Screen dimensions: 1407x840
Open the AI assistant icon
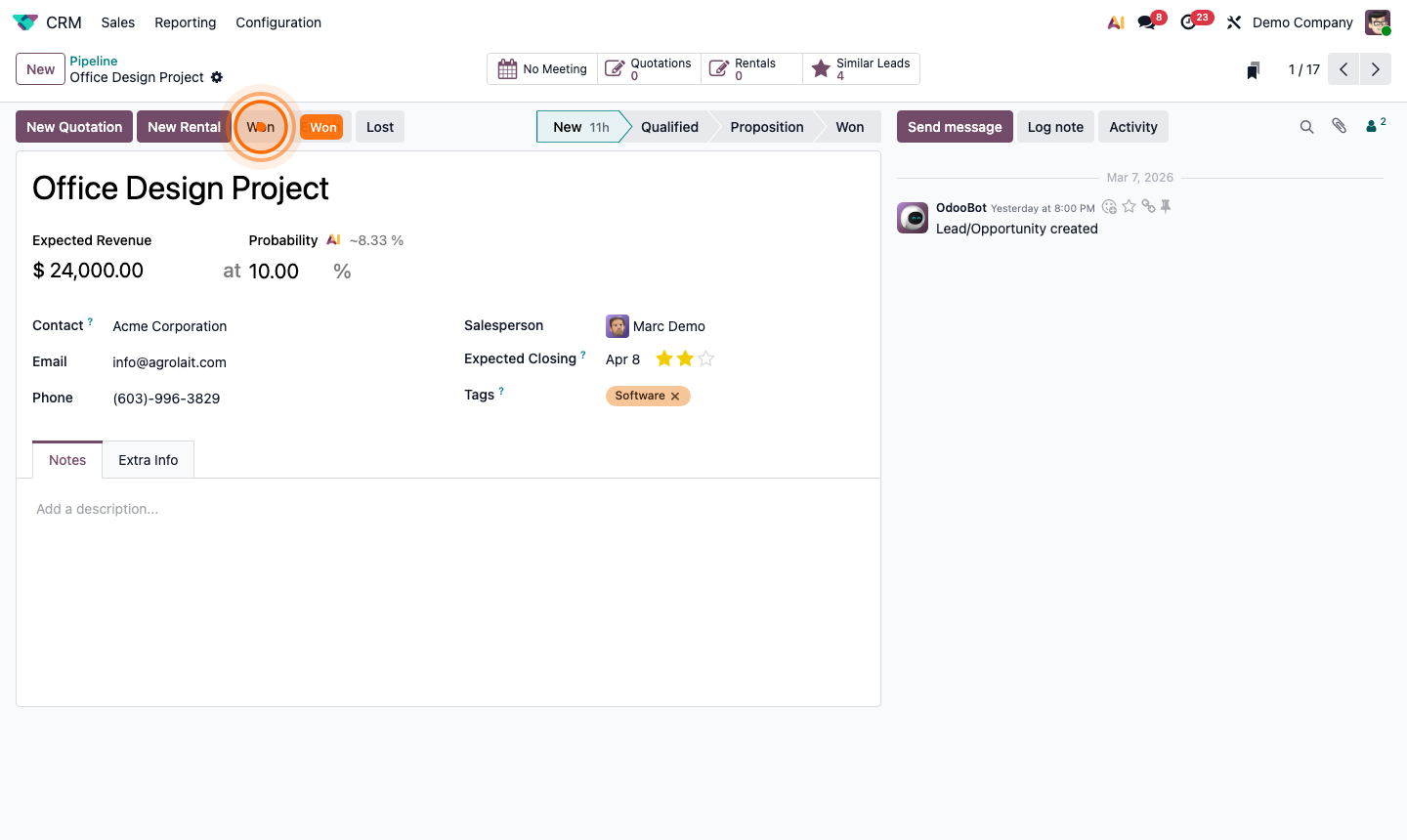[x=1116, y=21]
